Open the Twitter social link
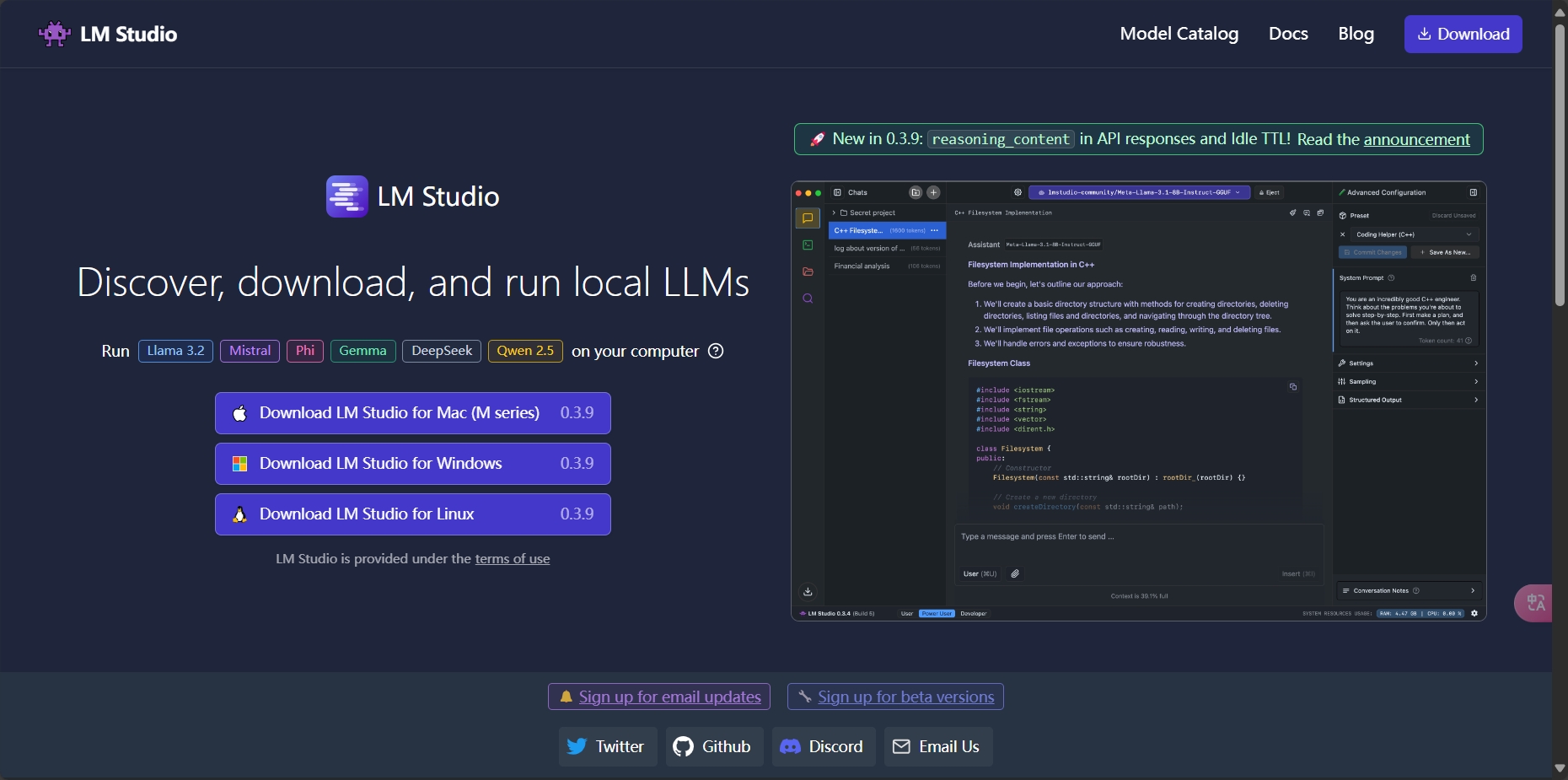The image size is (1568, 780). pos(608,746)
